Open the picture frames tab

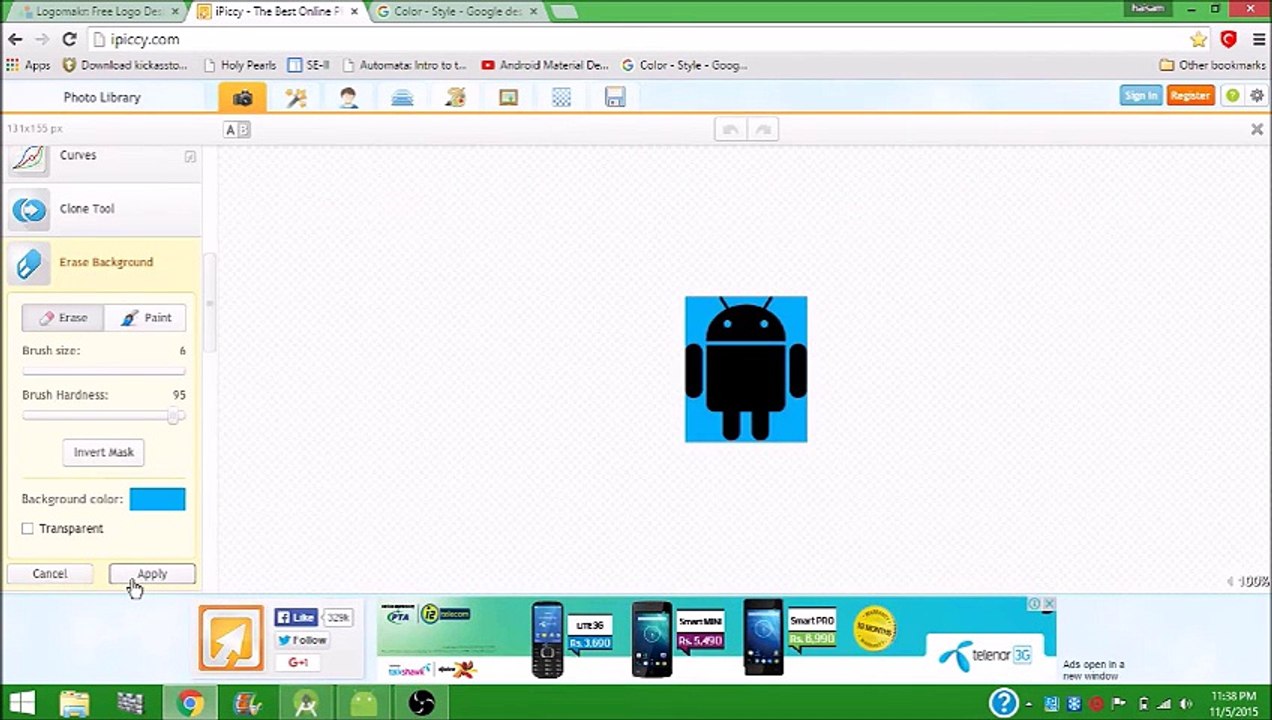[508, 97]
